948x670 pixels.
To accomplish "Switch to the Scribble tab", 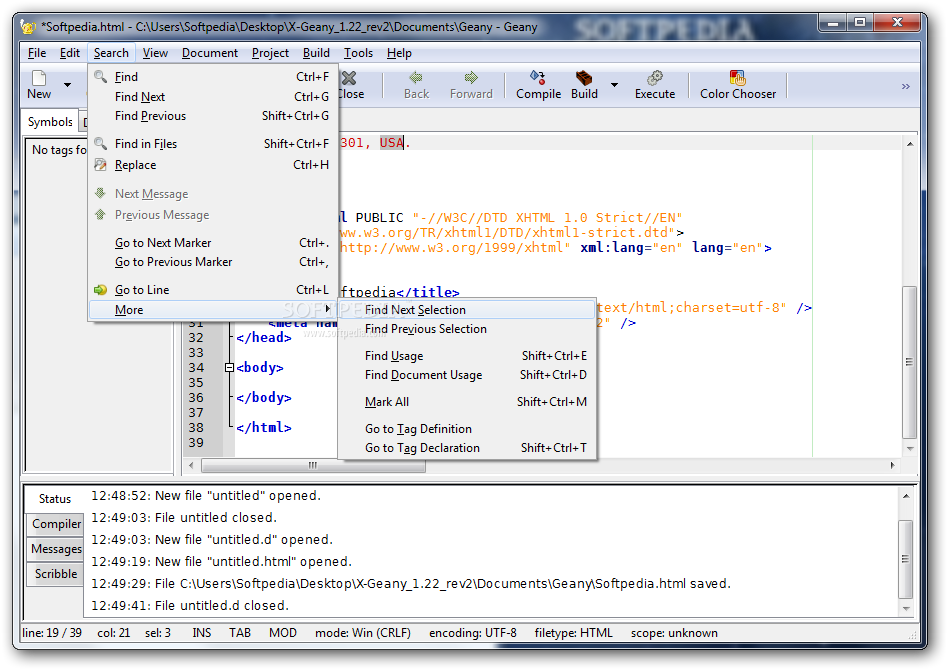I will pyautogui.click(x=56, y=574).
